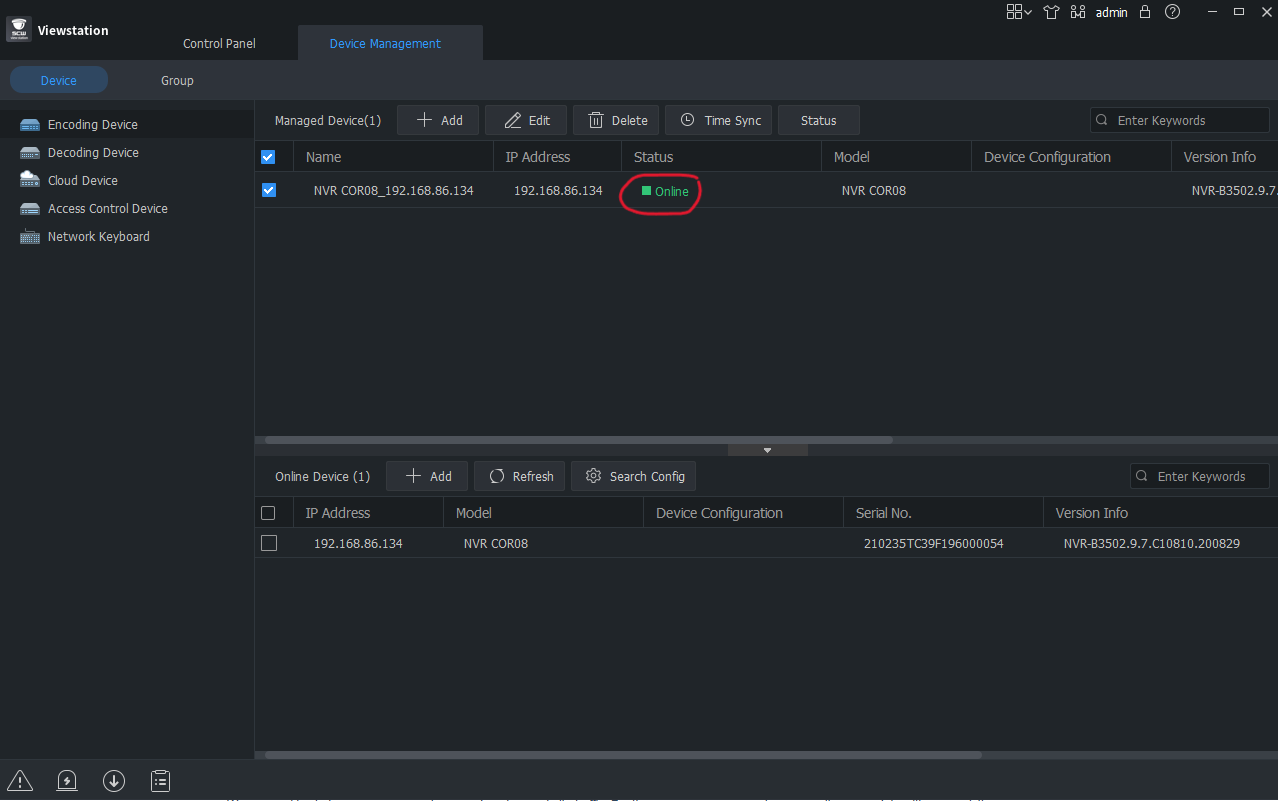Click the magnifier icon in the managed device search box
Screen dimensions: 1278x801
tap(1102, 120)
